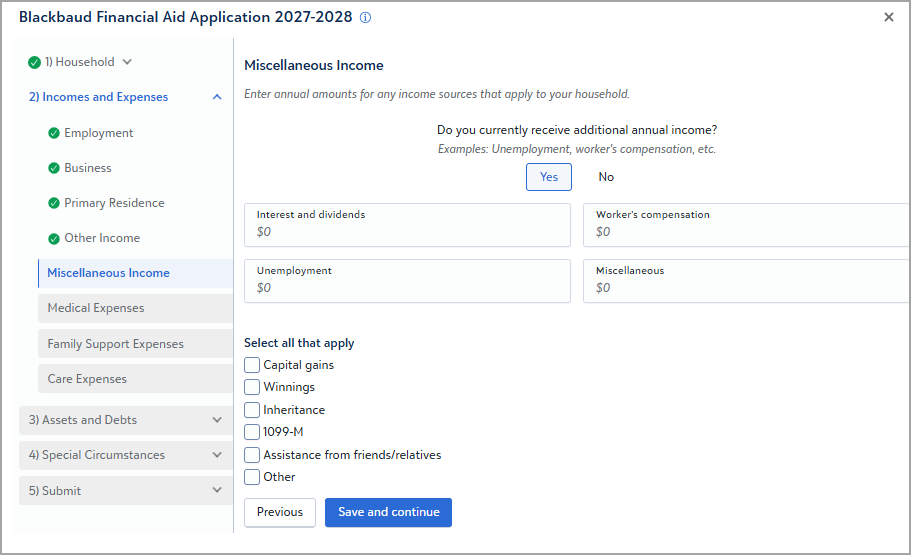
Task: Click the 3) Assets and Debts label
Action: click(x=83, y=420)
